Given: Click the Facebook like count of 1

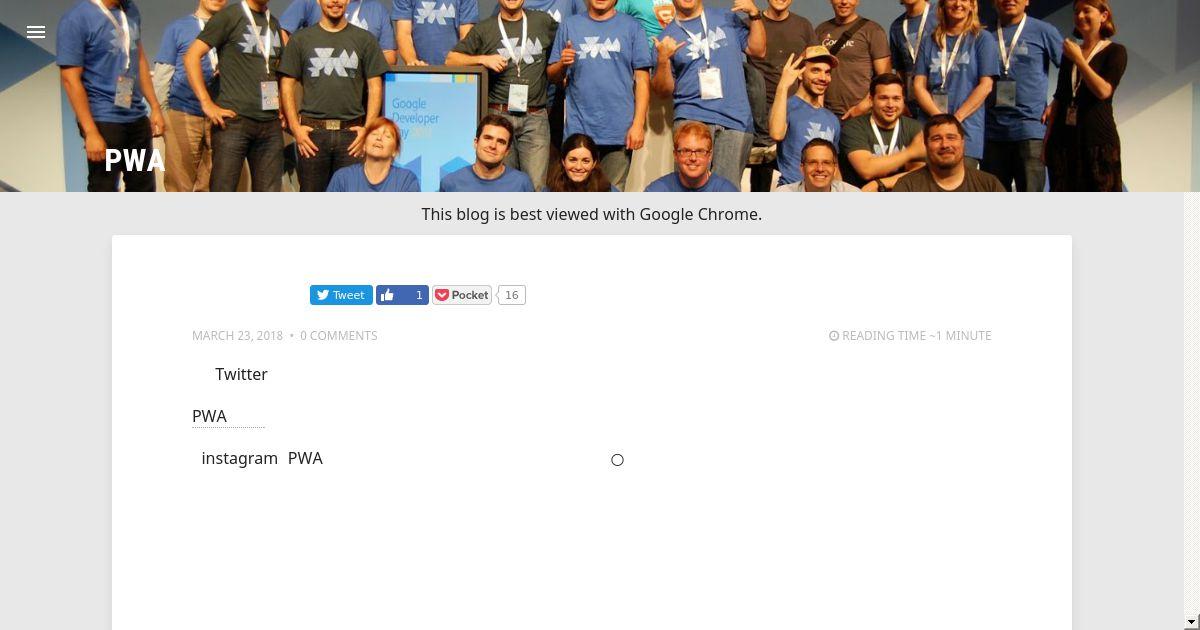Looking at the screenshot, I should pyautogui.click(x=418, y=295).
